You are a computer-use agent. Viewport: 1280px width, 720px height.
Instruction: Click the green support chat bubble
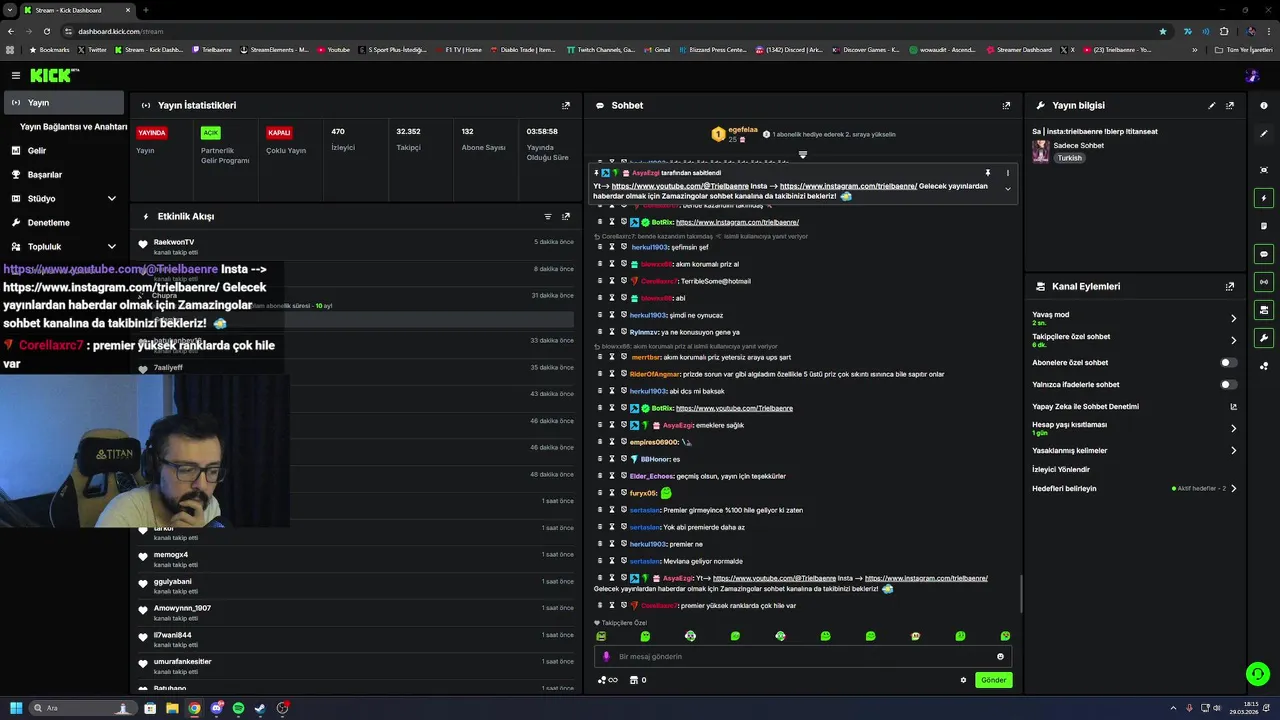(x=1258, y=673)
